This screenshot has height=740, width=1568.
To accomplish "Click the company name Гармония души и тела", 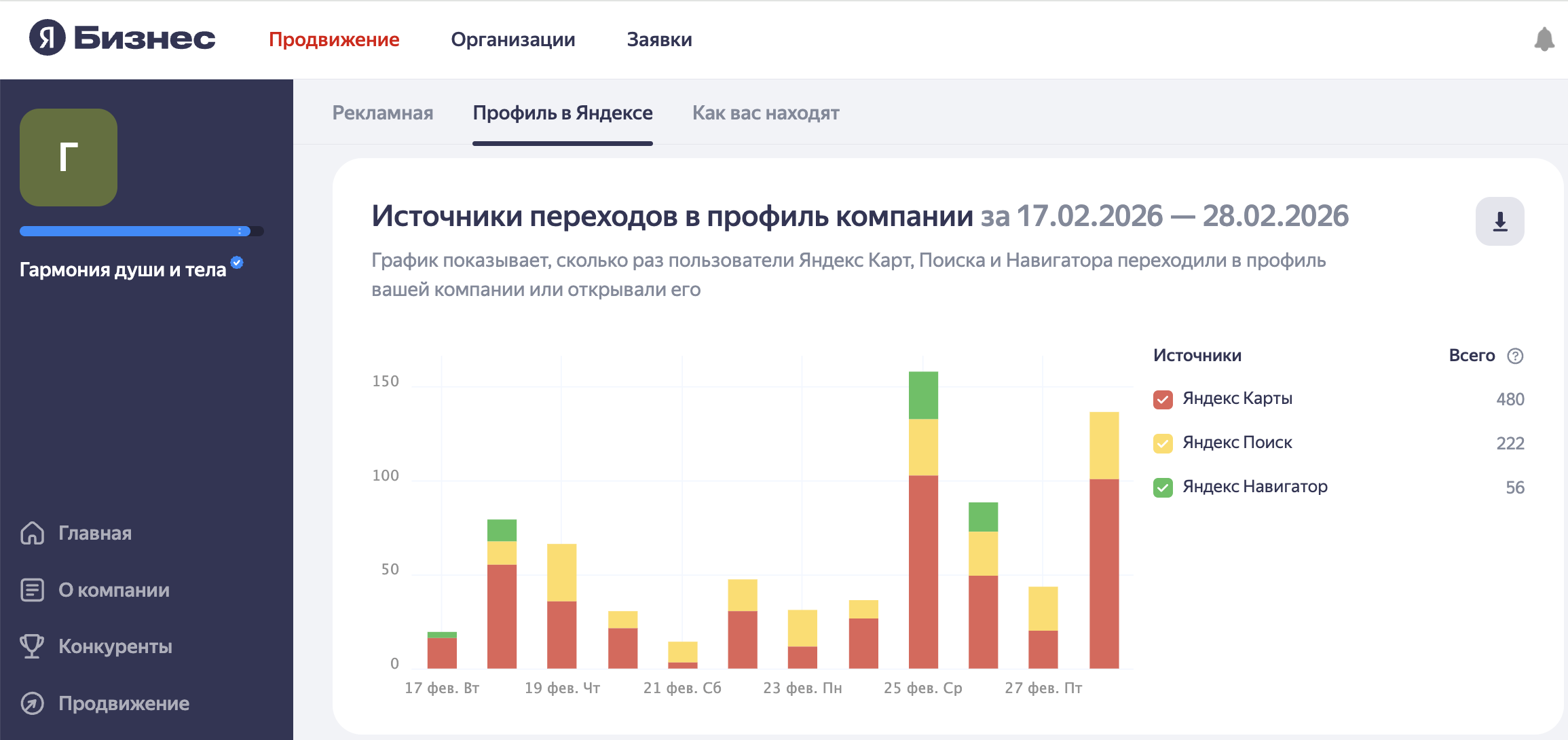I will pos(122,269).
